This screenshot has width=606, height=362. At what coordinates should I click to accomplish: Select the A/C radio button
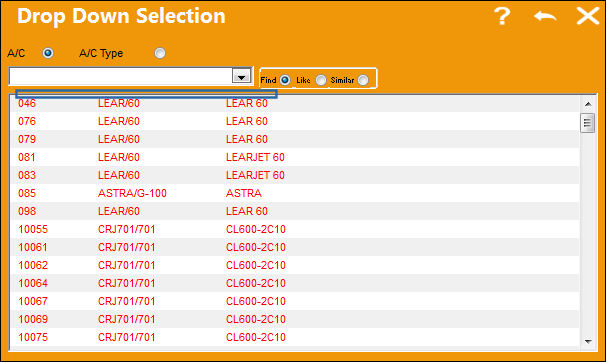[48, 53]
